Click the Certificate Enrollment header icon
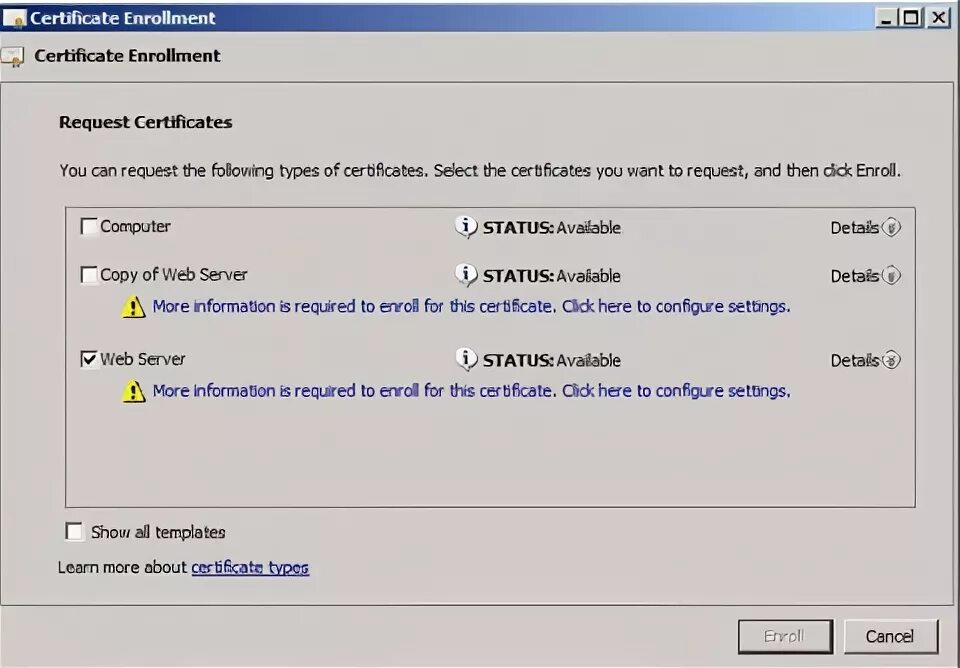The width and height of the screenshot is (960, 668). point(13,57)
